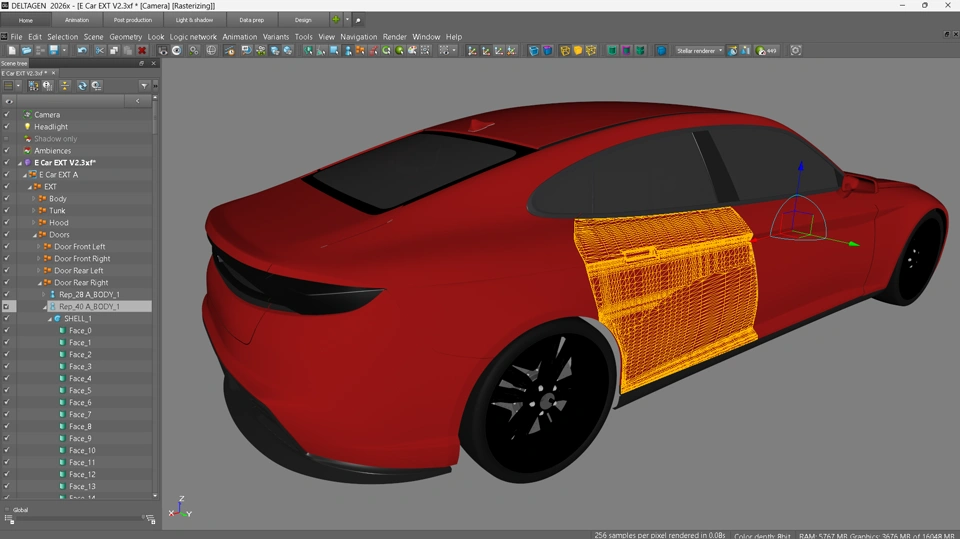Click the light blue open cube icon
The image size is (960, 539).
533,51
